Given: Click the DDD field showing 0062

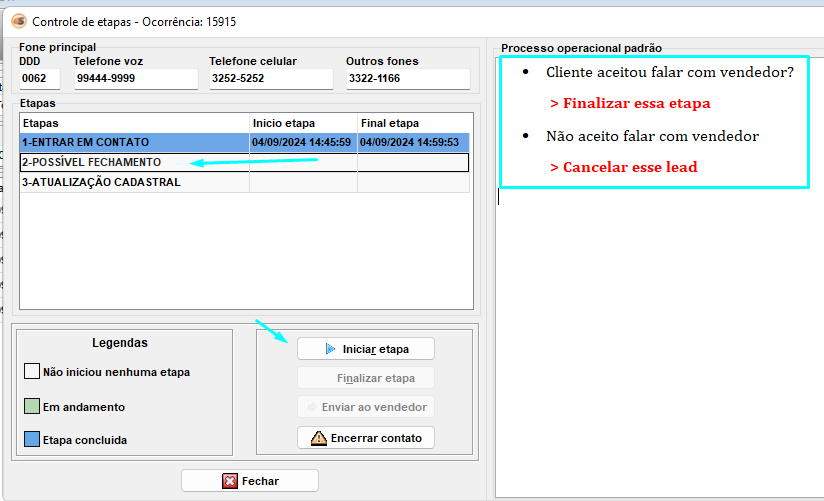Looking at the screenshot, I should pos(40,80).
